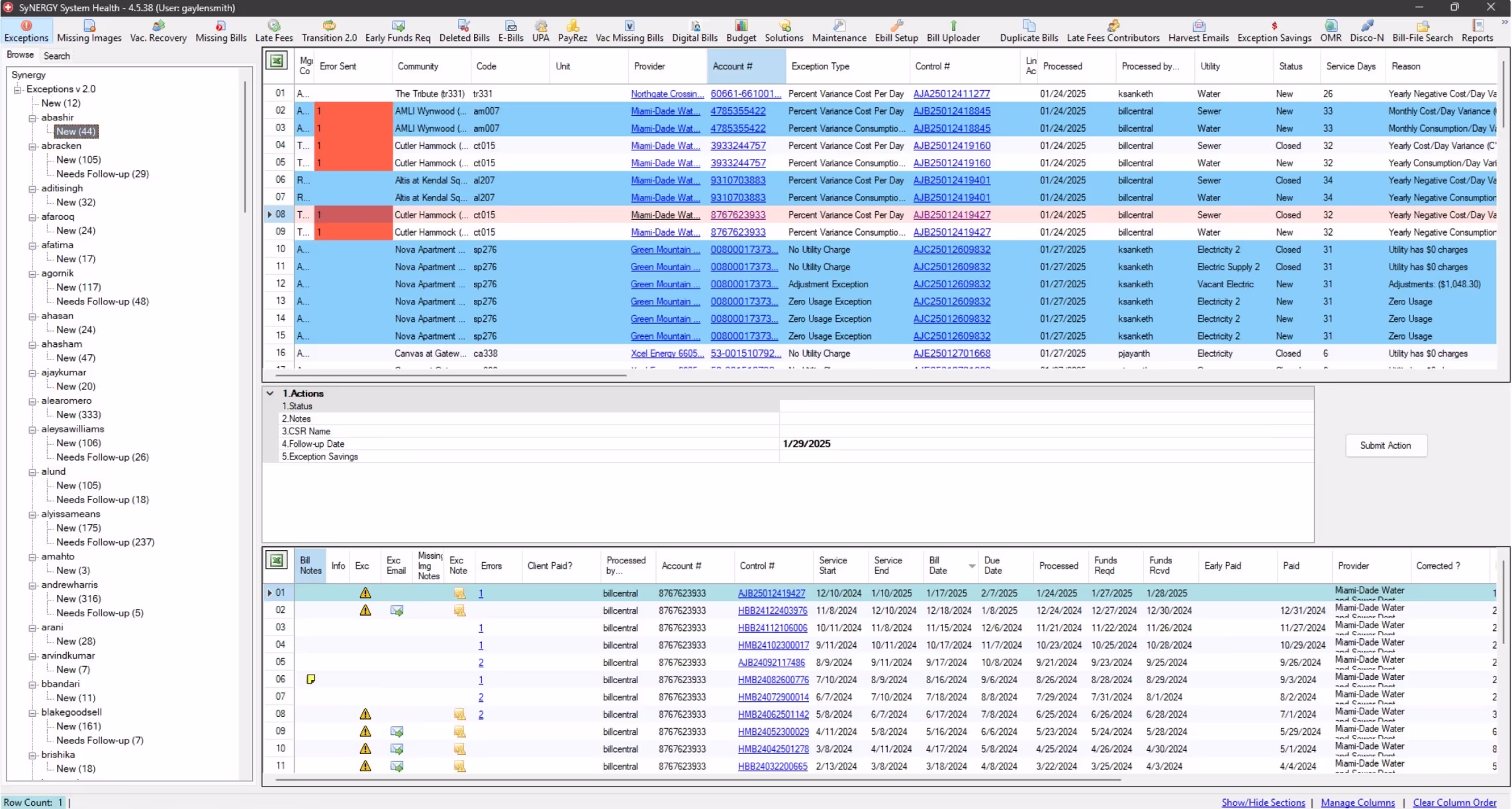The width and height of the screenshot is (1512, 809).
Task: Open the Bill Uploader tool
Action: 953,31
